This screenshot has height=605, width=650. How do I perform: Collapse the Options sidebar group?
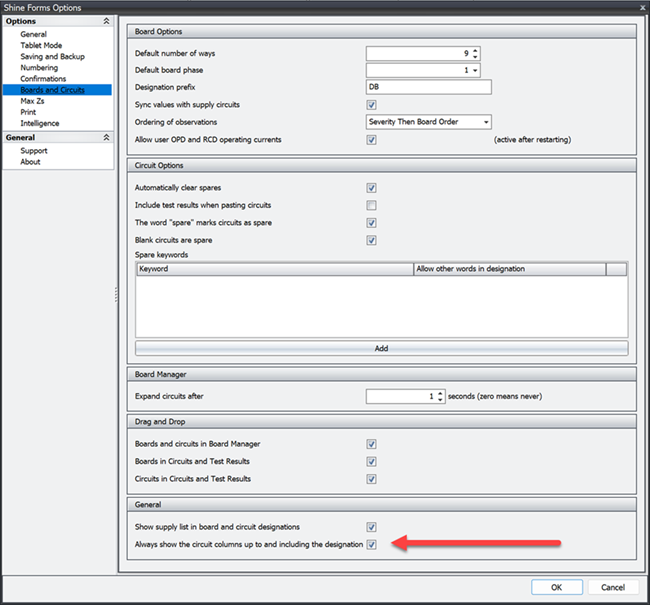pos(106,21)
